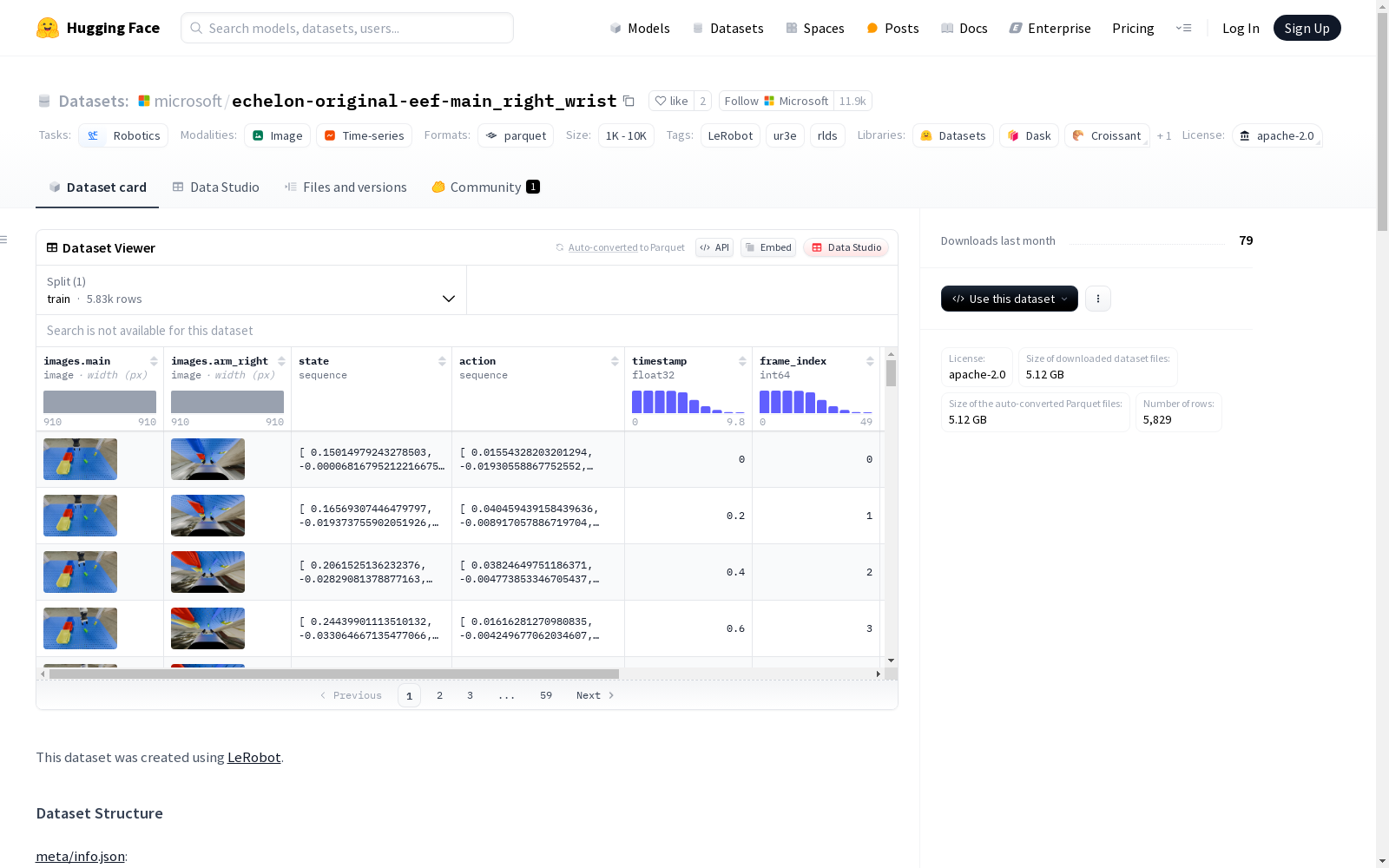The image size is (1389, 868).
Task: Open the Community tab
Action: [486, 187]
